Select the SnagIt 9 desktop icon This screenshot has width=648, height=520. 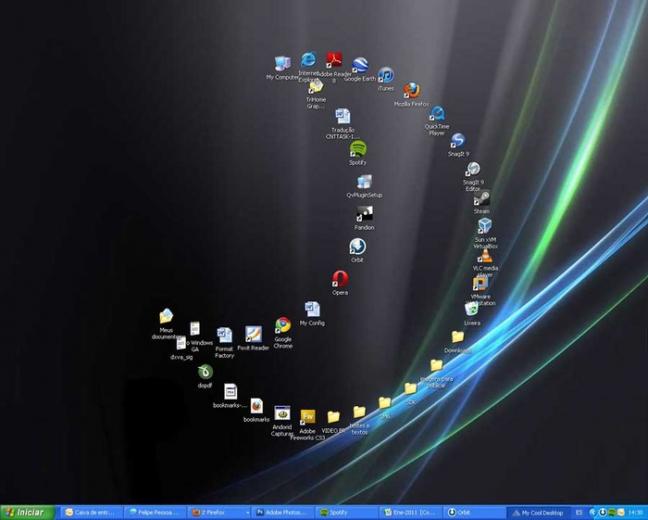point(458,141)
